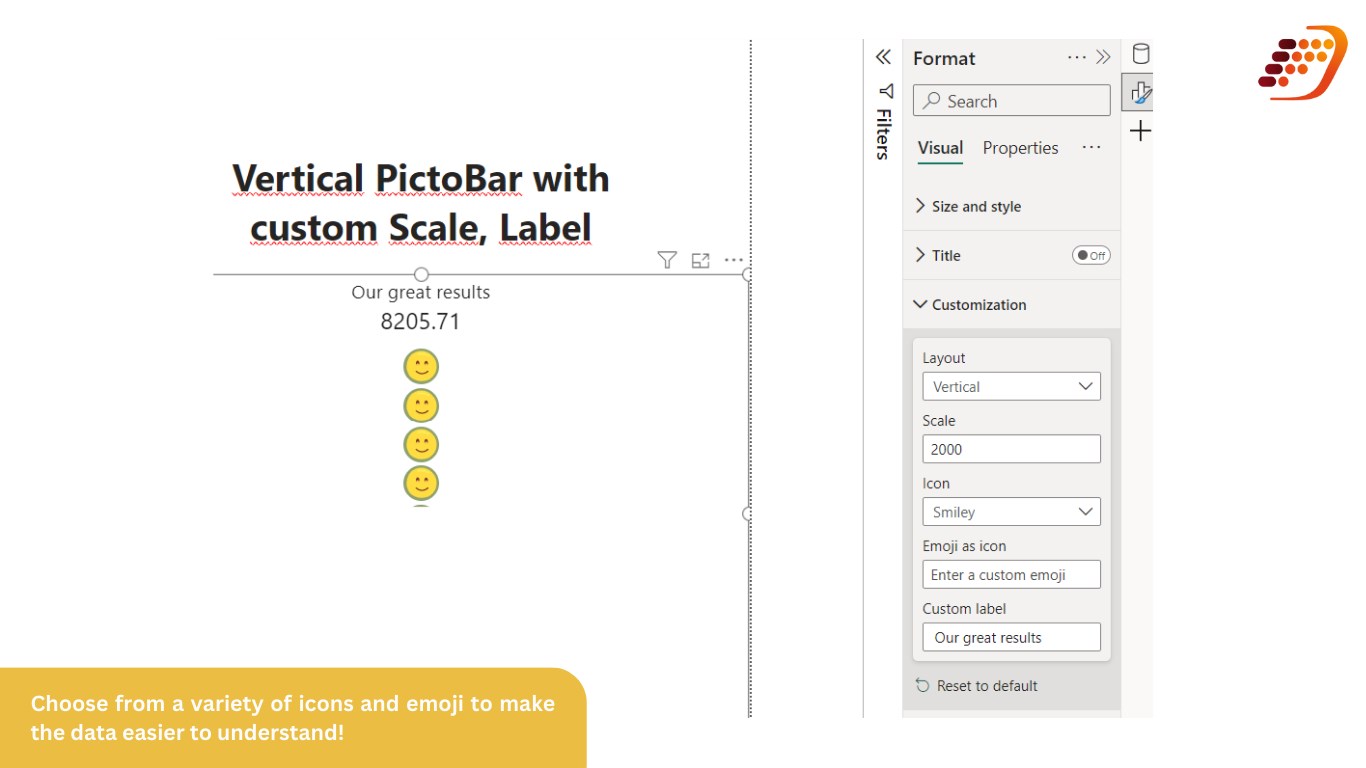Viewport: 1366px width, 768px height.
Task: Open the Data pane cylinder icon
Action: click(x=1140, y=54)
